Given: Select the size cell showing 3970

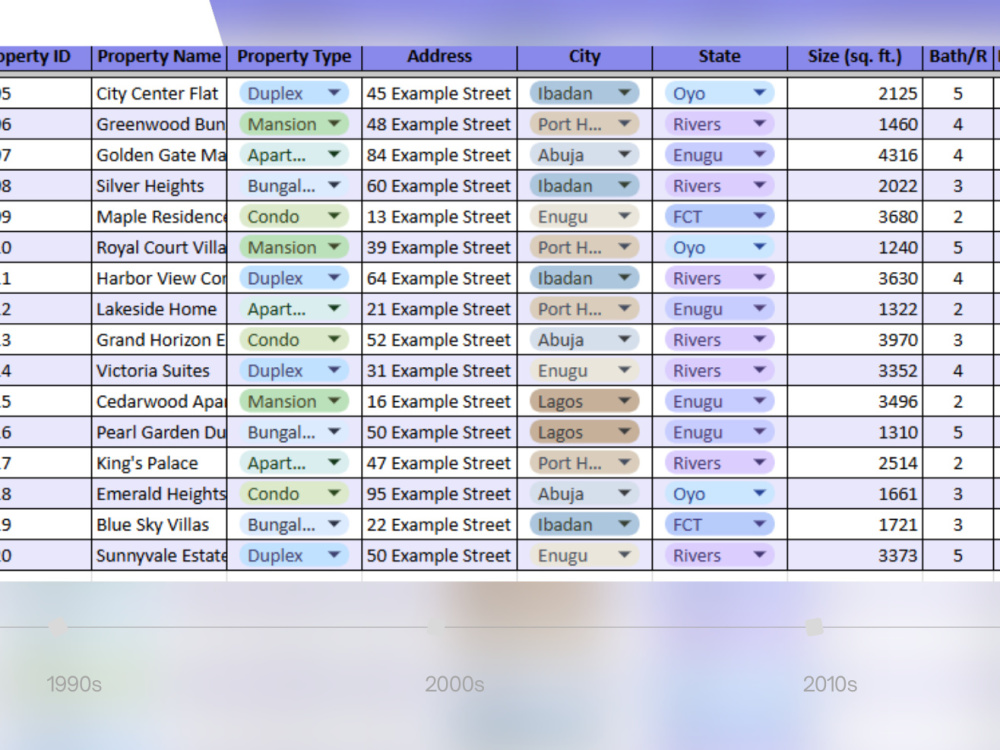Looking at the screenshot, I should 855,340.
